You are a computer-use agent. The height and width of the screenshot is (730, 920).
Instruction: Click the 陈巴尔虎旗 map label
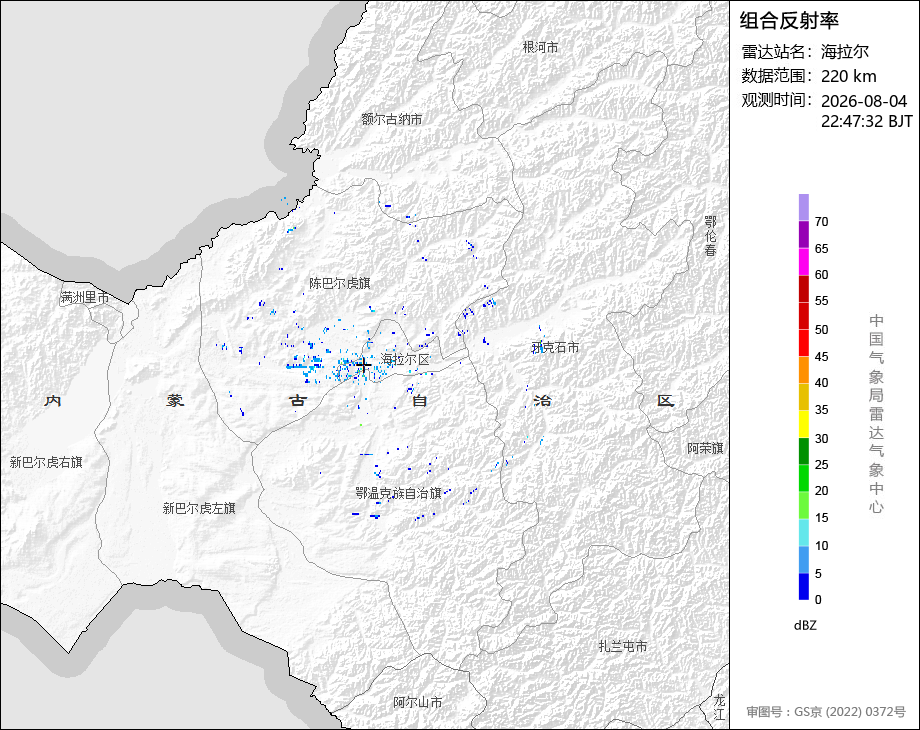click(340, 283)
